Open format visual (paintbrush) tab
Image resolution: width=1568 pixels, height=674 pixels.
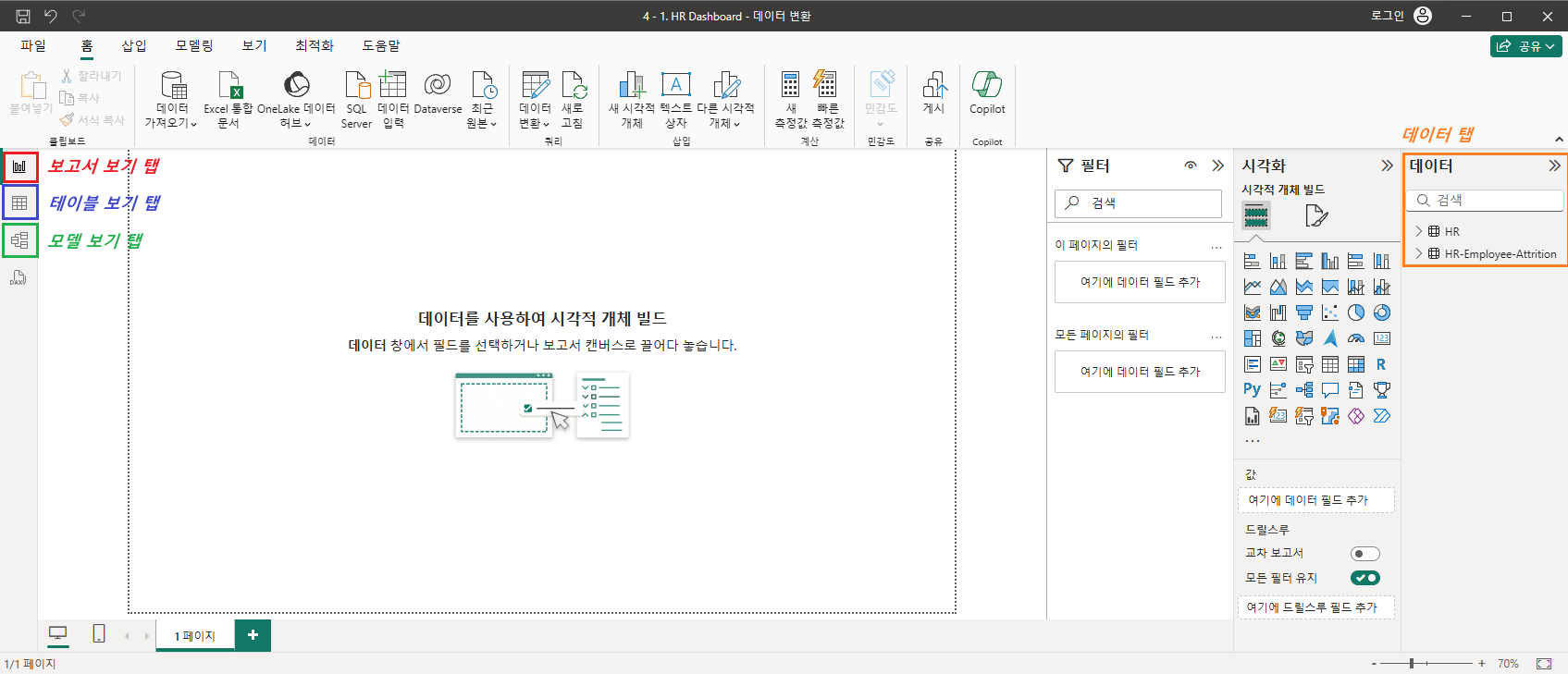(x=1316, y=216)
